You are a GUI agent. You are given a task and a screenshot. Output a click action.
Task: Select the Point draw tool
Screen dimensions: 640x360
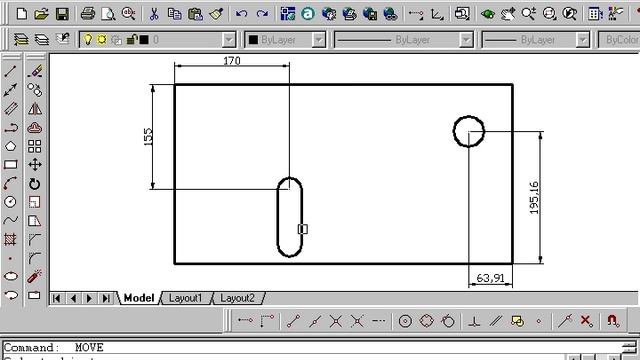tap(11, 258)
